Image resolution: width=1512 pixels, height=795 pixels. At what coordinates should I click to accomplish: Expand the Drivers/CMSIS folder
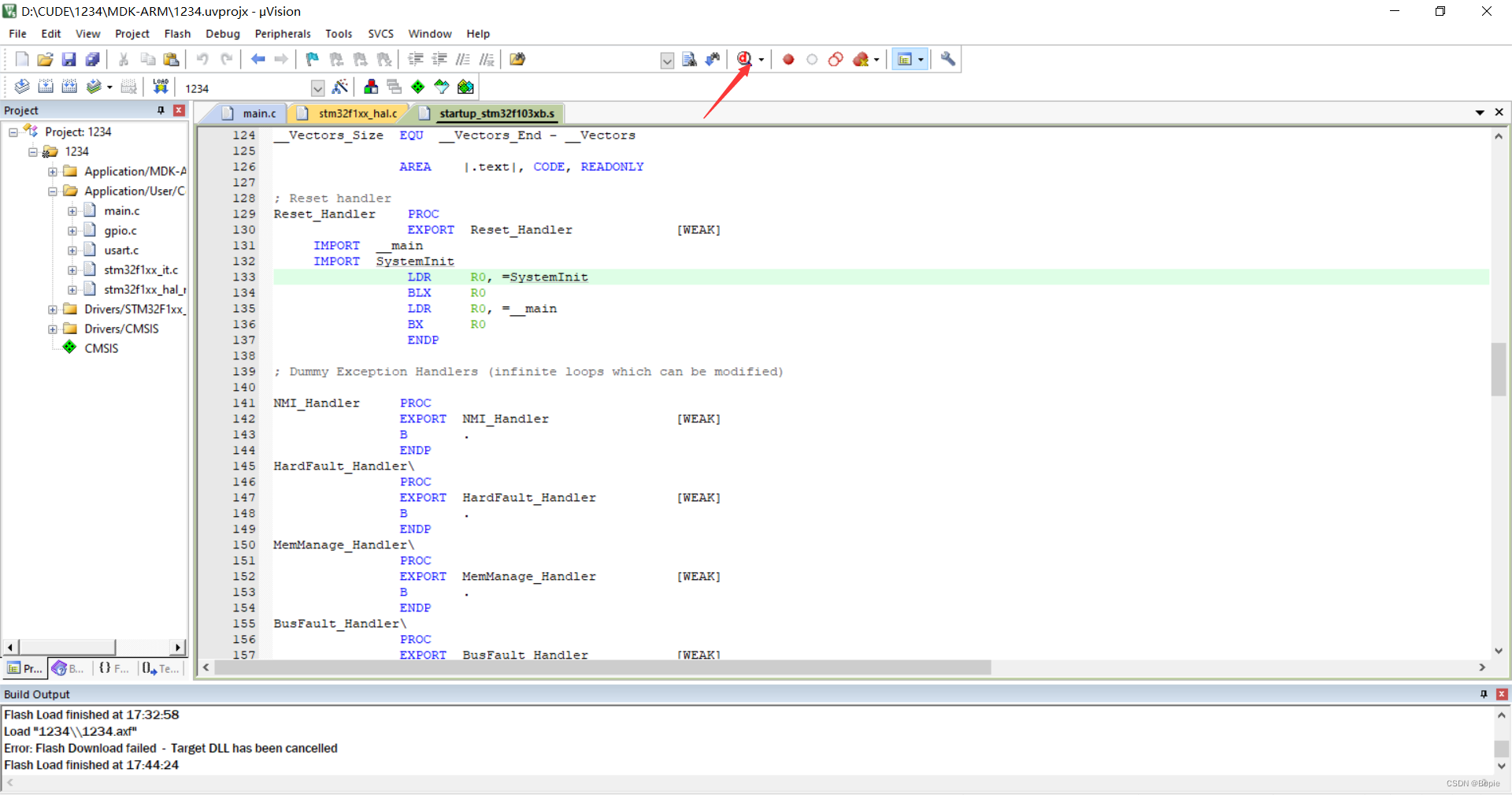coord(53,329)
